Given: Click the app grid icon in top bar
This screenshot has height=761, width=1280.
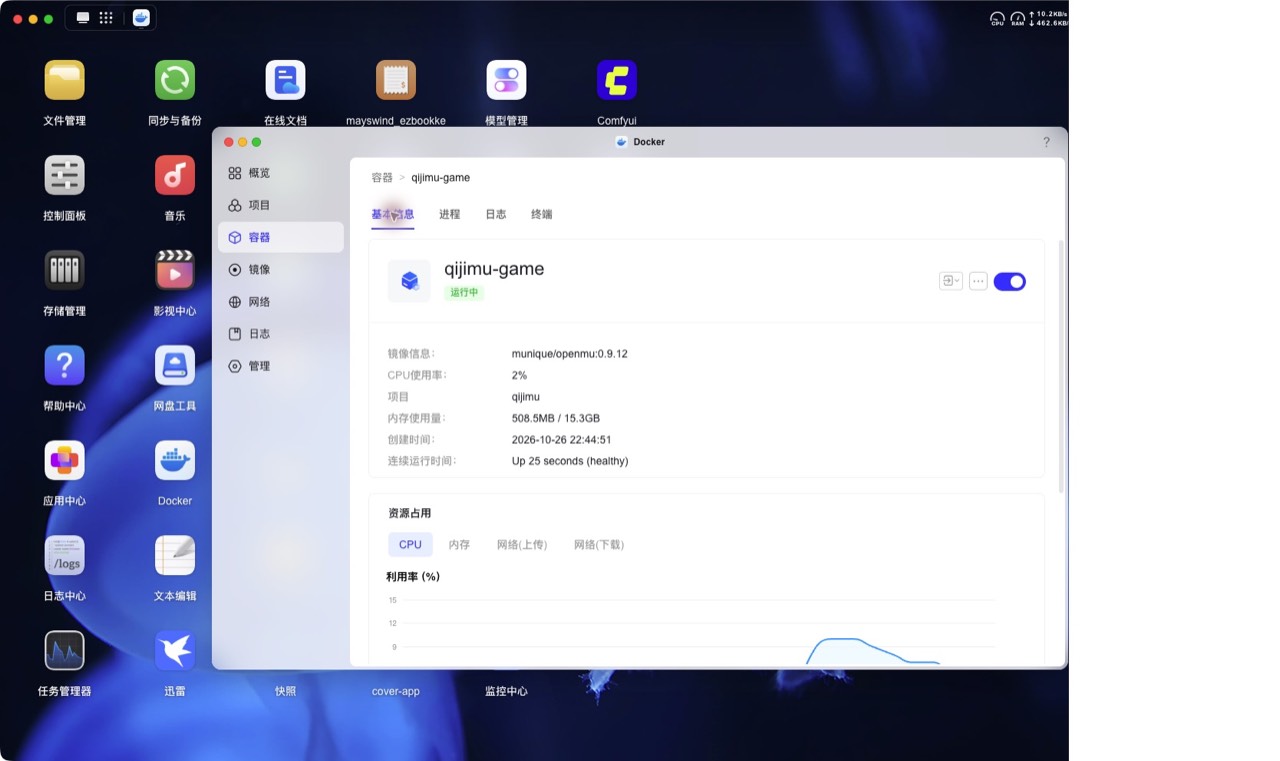Looking at the screenshot, I should pyautogui.click(x=106, y=18).
